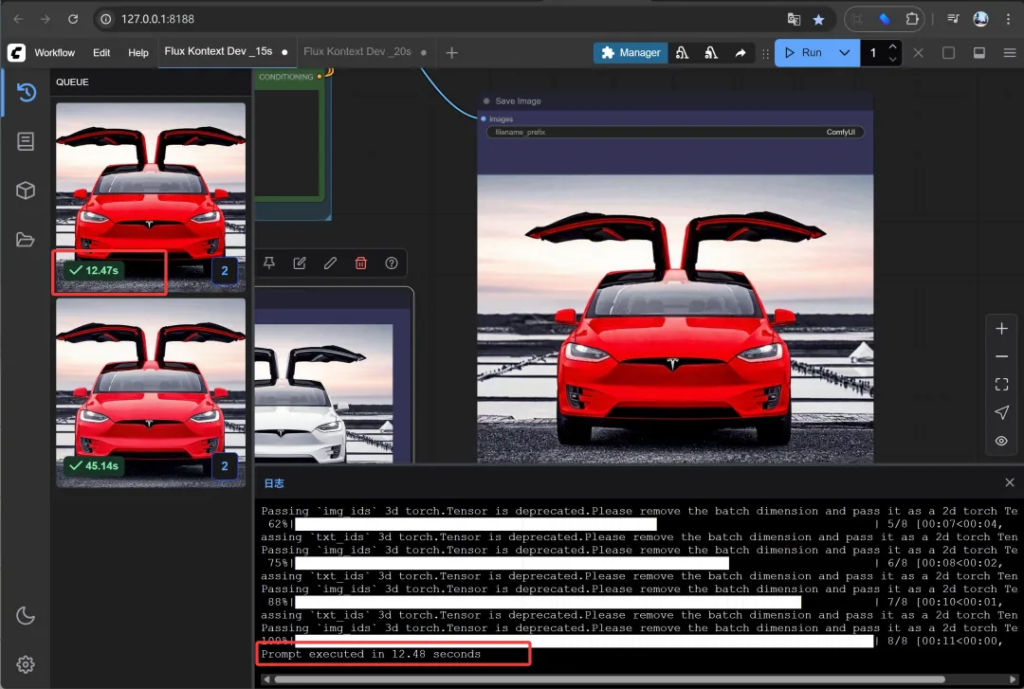Screen dimensions: 1024x689
Task: Open the queue thumbnail marked 45.14s
Action: [x=151, y=393]
